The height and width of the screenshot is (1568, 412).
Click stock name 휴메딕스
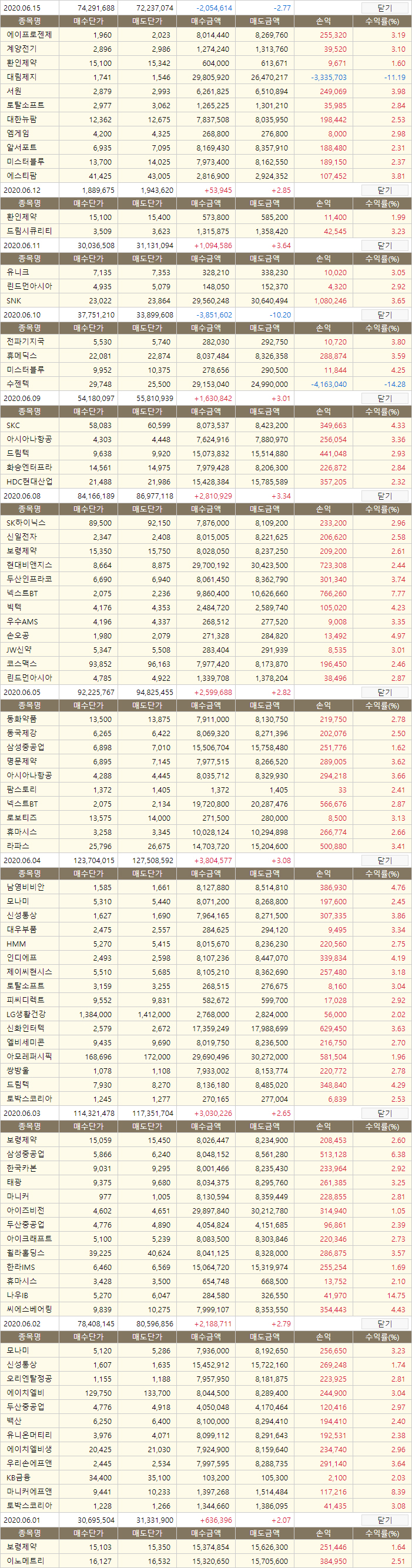tap(21, 356)
